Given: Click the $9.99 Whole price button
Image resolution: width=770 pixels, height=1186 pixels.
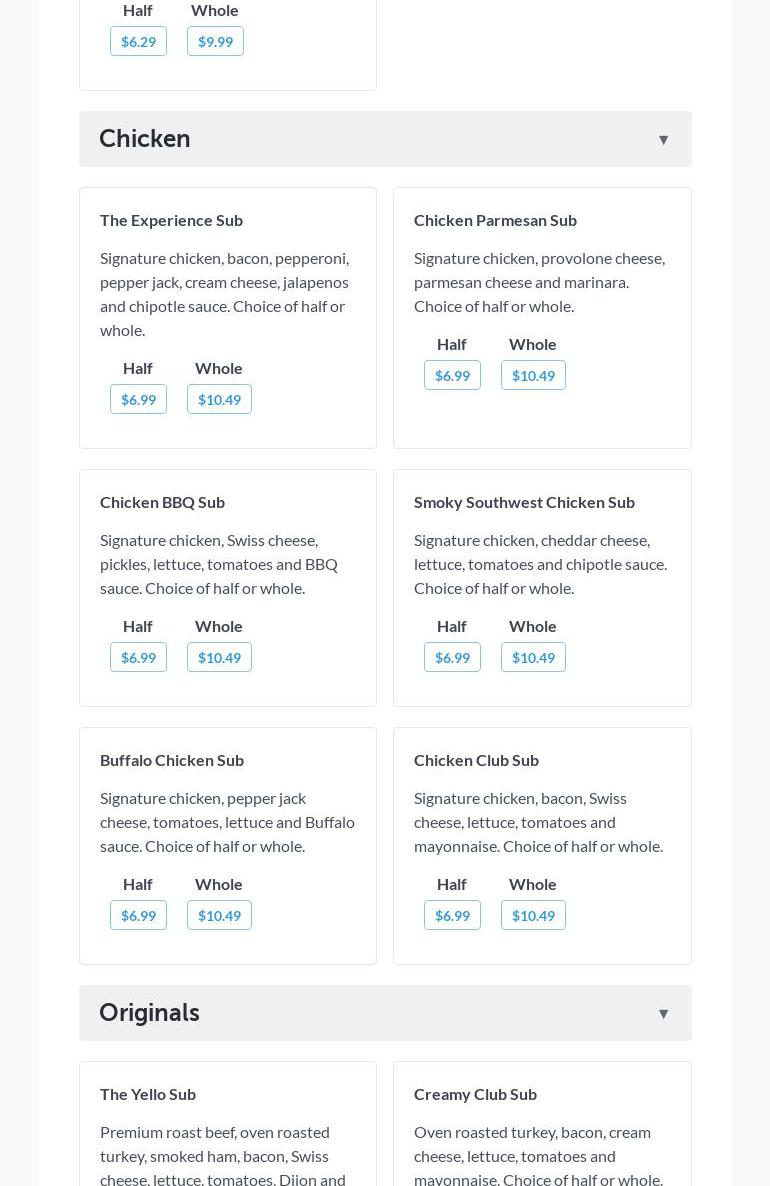Looking at the screenshot, I should [x=215, y=41].
